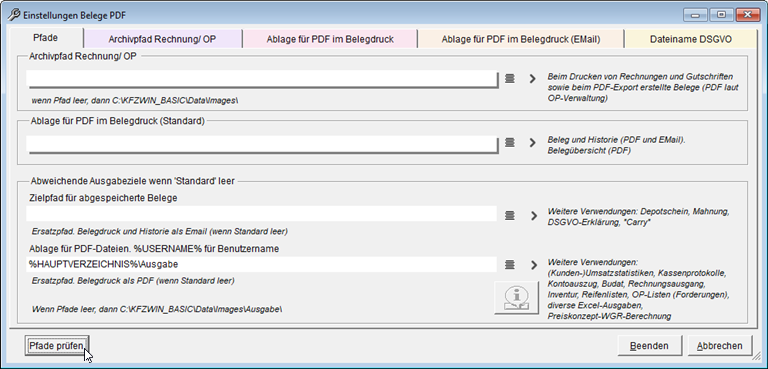This screenshot has width=768, height=369.
Task: Click text 'Weitere Verwendungen: Depotschein, Mahnung,'
Action: [639, 213]
